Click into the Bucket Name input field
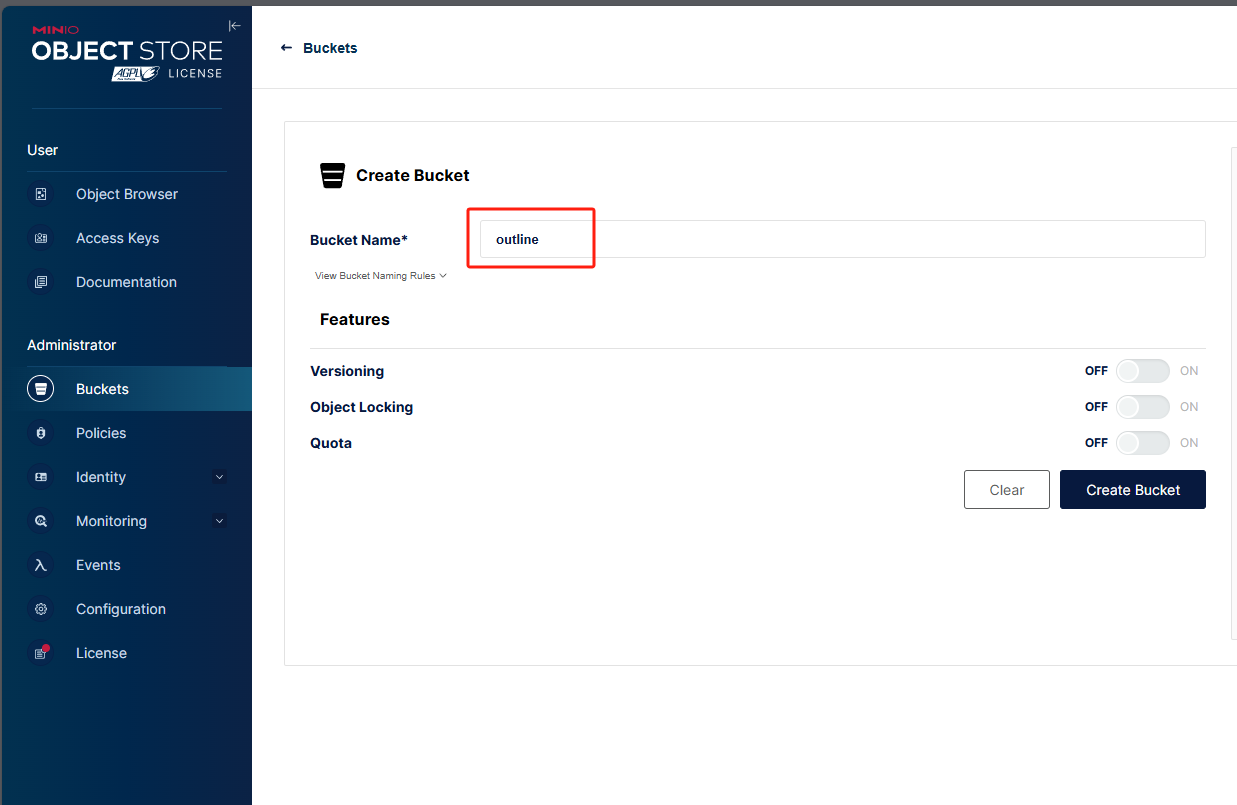Viewport: 1237px width, 805px height. [x=842, y=239]
